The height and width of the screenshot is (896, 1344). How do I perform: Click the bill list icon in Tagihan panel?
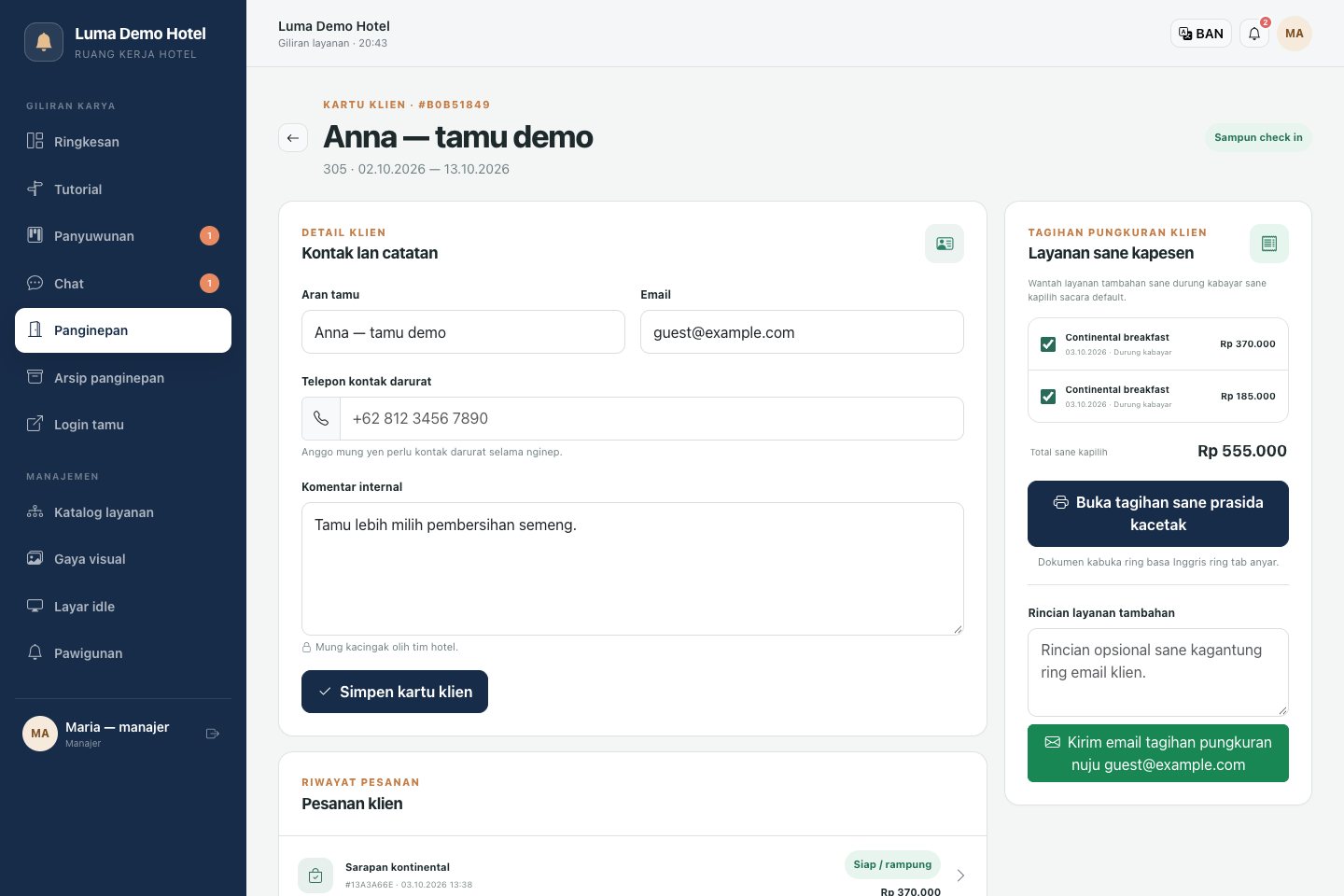[x=1269, y=244]
